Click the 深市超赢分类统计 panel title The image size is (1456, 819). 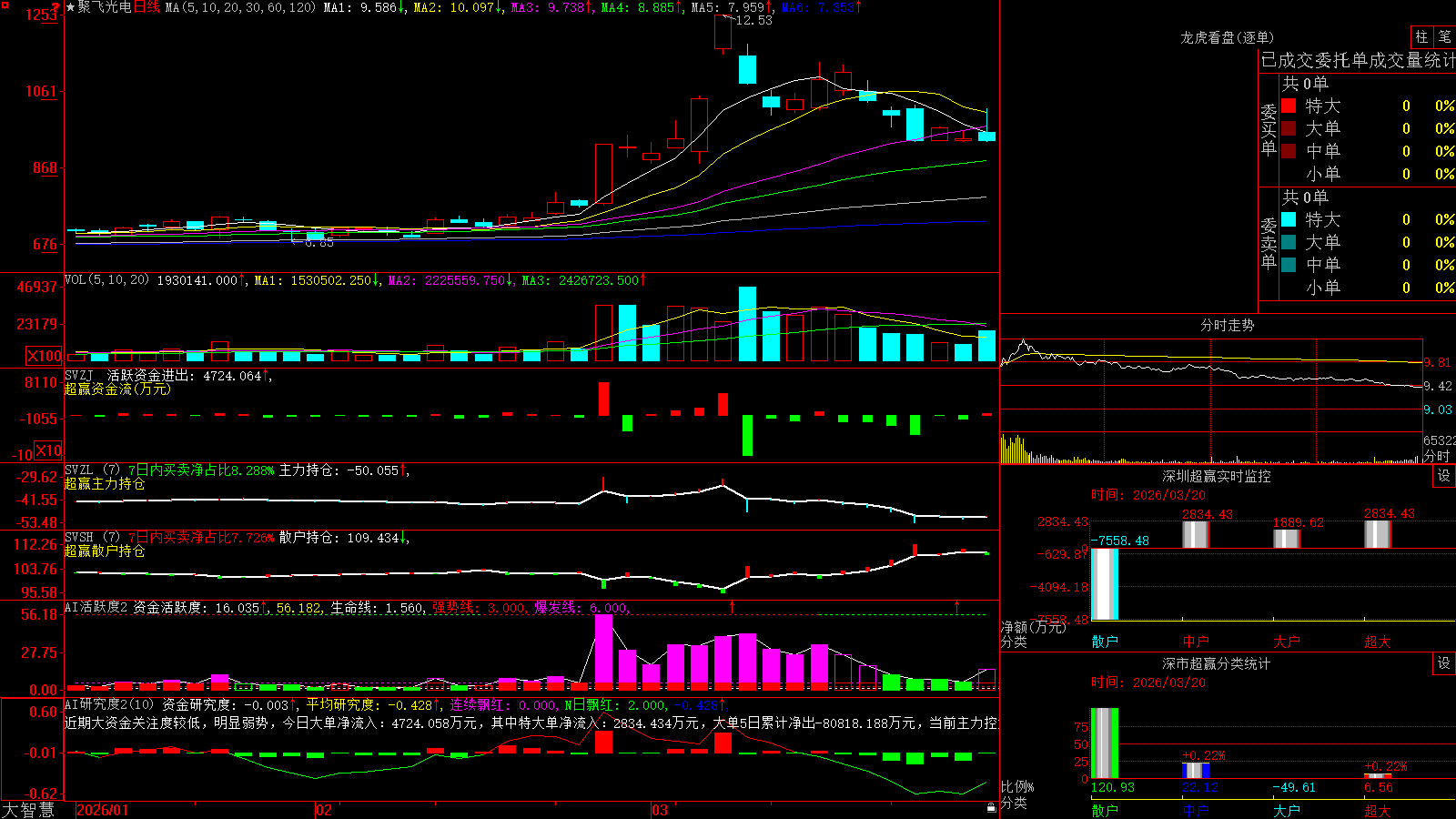pos(1217,663)
